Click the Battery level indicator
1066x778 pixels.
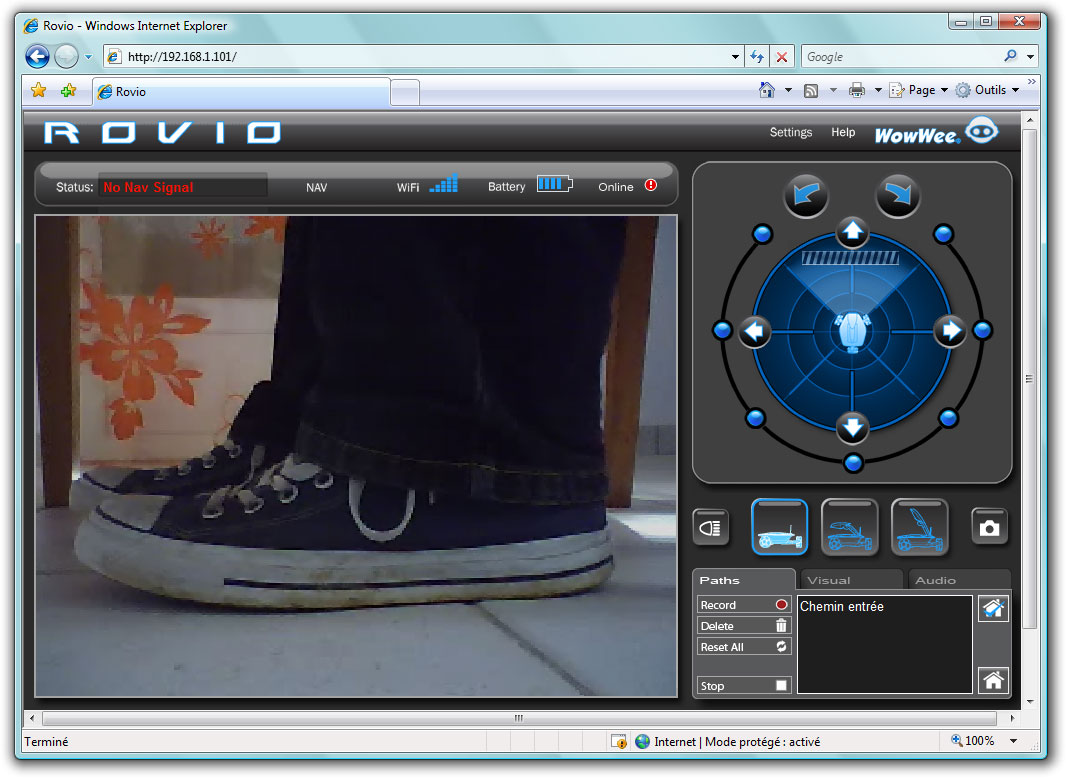555,184
